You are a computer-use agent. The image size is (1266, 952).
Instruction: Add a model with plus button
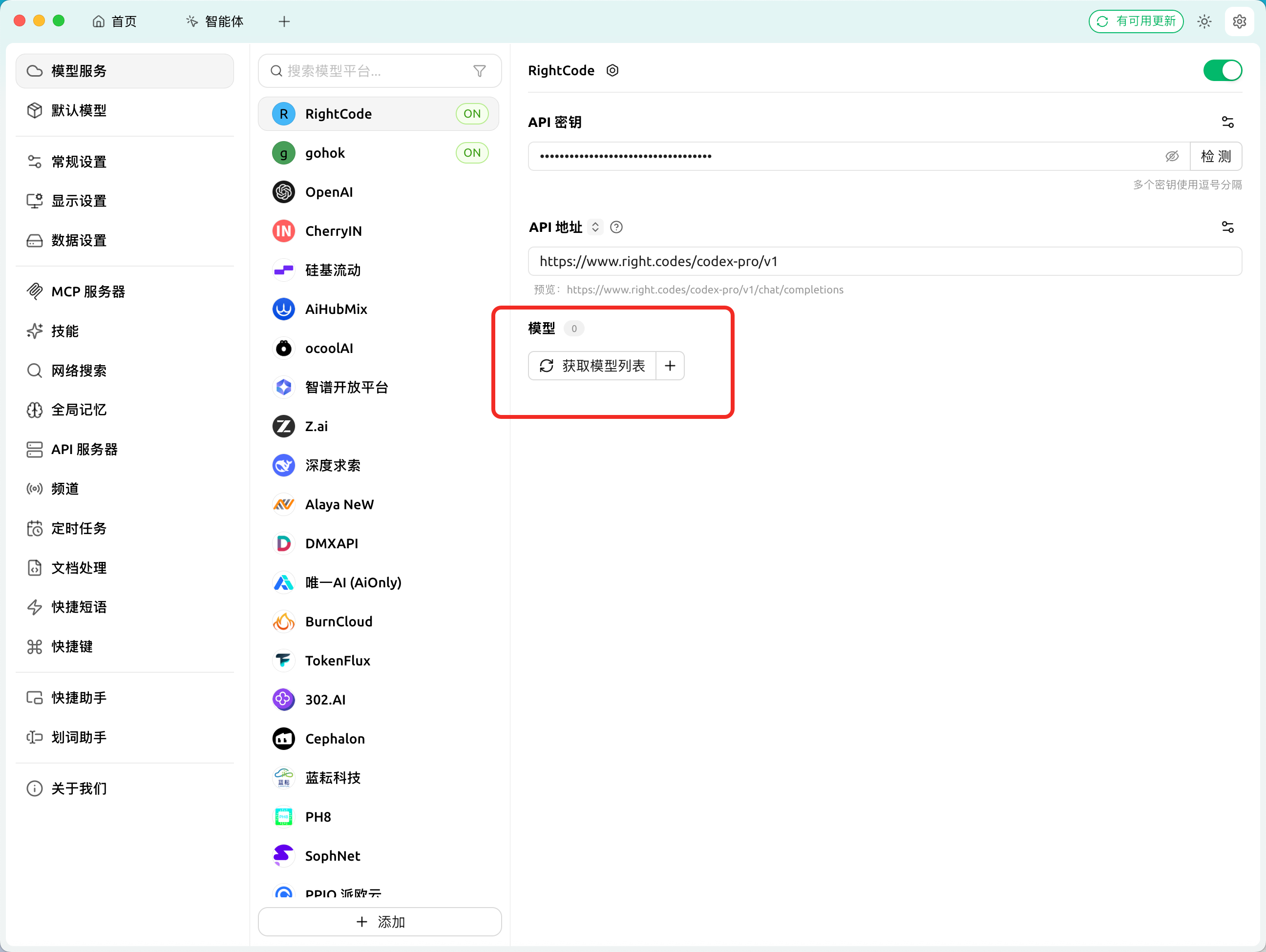(x=670, y=366)
